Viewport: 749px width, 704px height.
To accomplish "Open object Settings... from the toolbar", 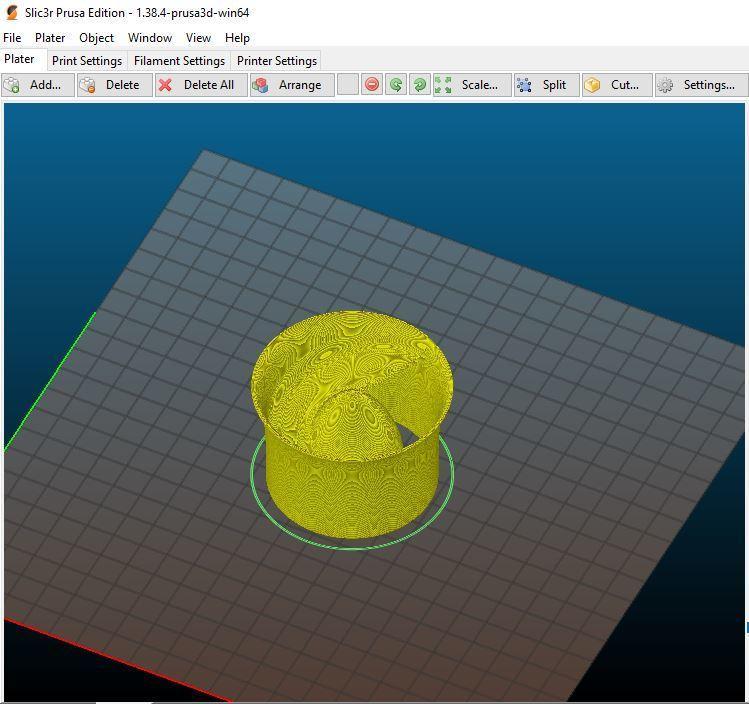I will point(698,85).
